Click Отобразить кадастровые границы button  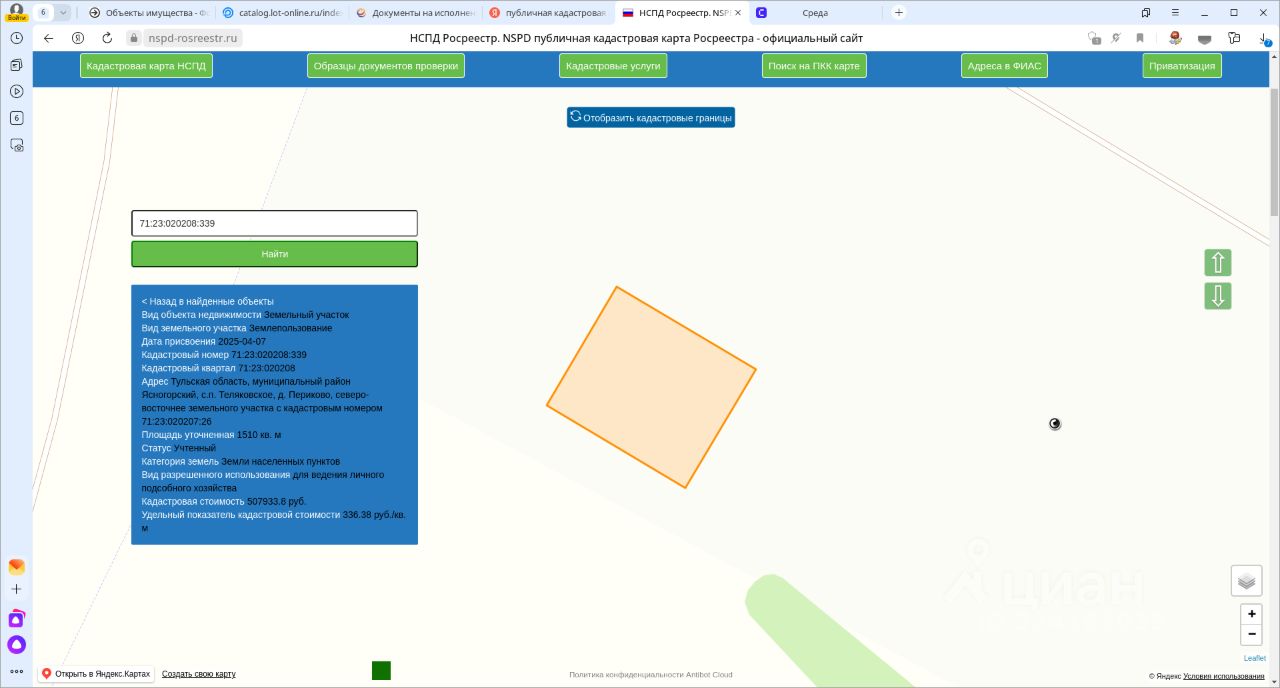tap(651, 118)
